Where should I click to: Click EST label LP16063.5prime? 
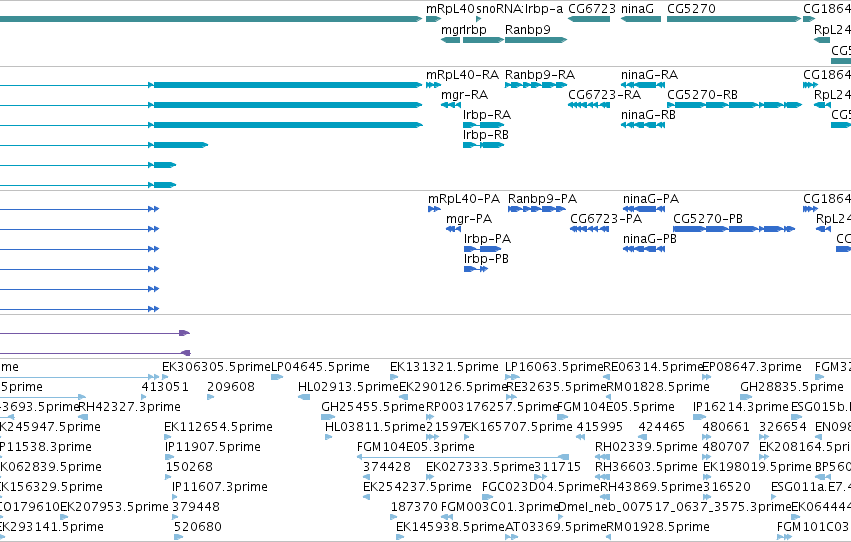pyautogui.click(x=554, y=367)
